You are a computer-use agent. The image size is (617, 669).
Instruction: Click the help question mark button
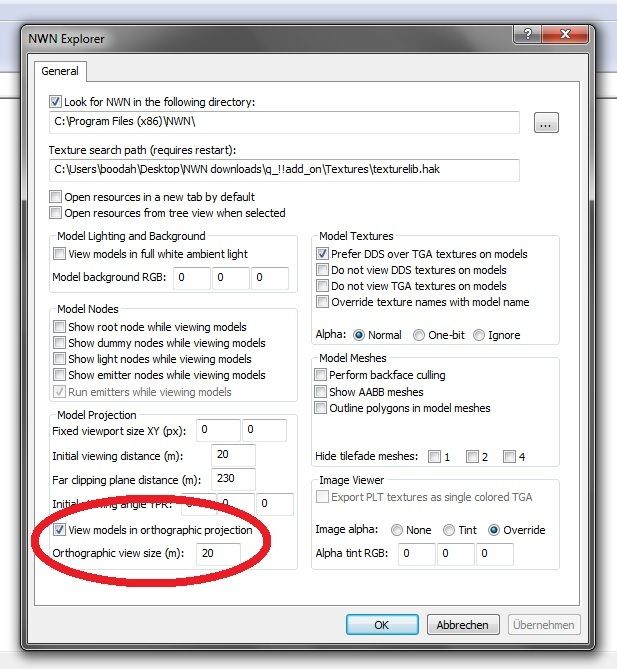click(526, 37)
